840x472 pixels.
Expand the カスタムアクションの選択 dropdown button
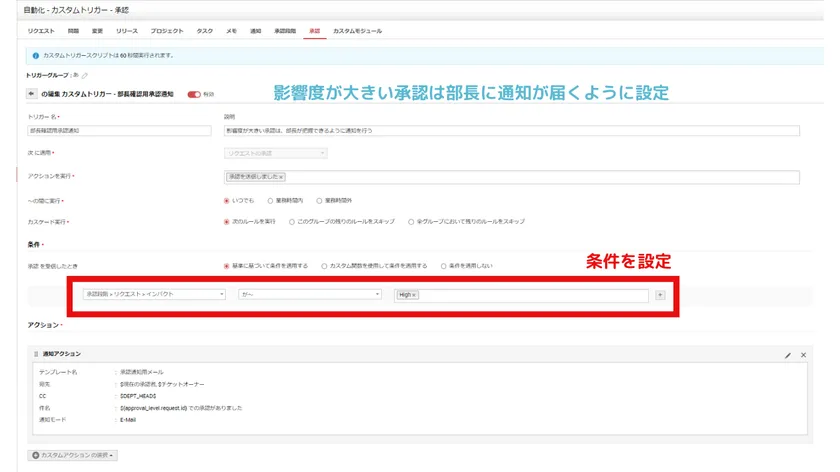[74, 455]
